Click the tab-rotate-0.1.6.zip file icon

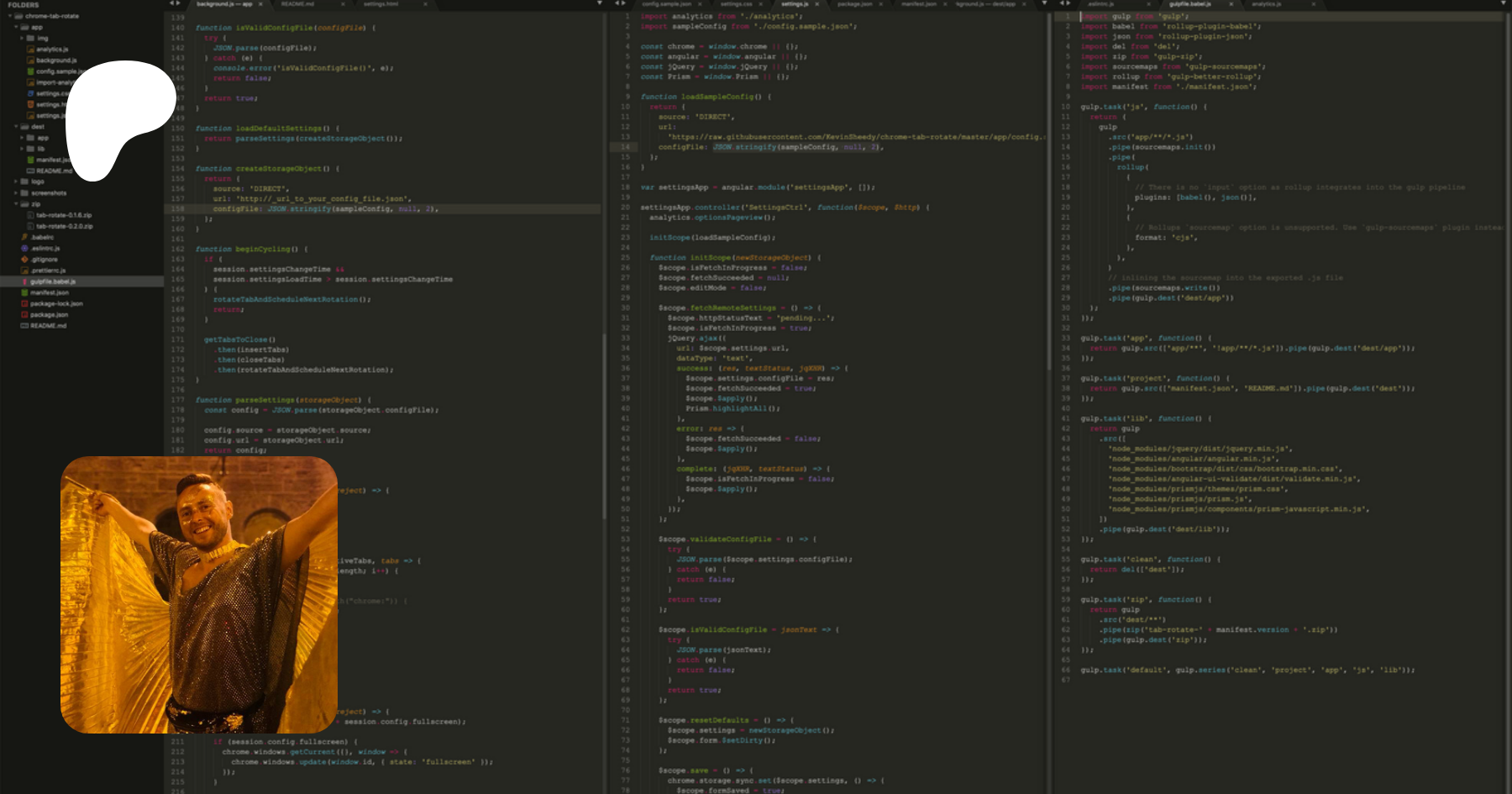click(x=30, y=215)
